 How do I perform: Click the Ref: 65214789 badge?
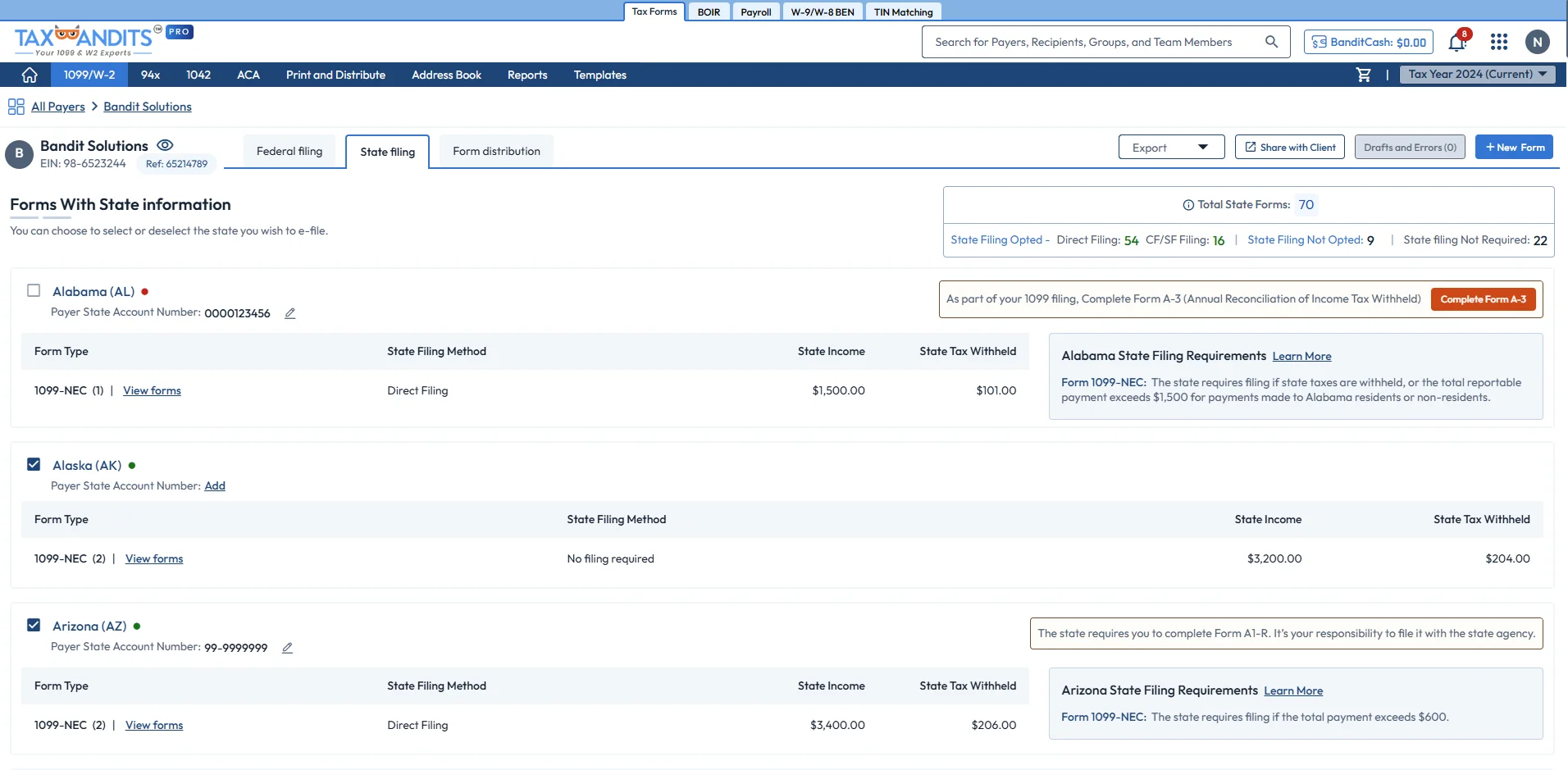tap(176, 164)
